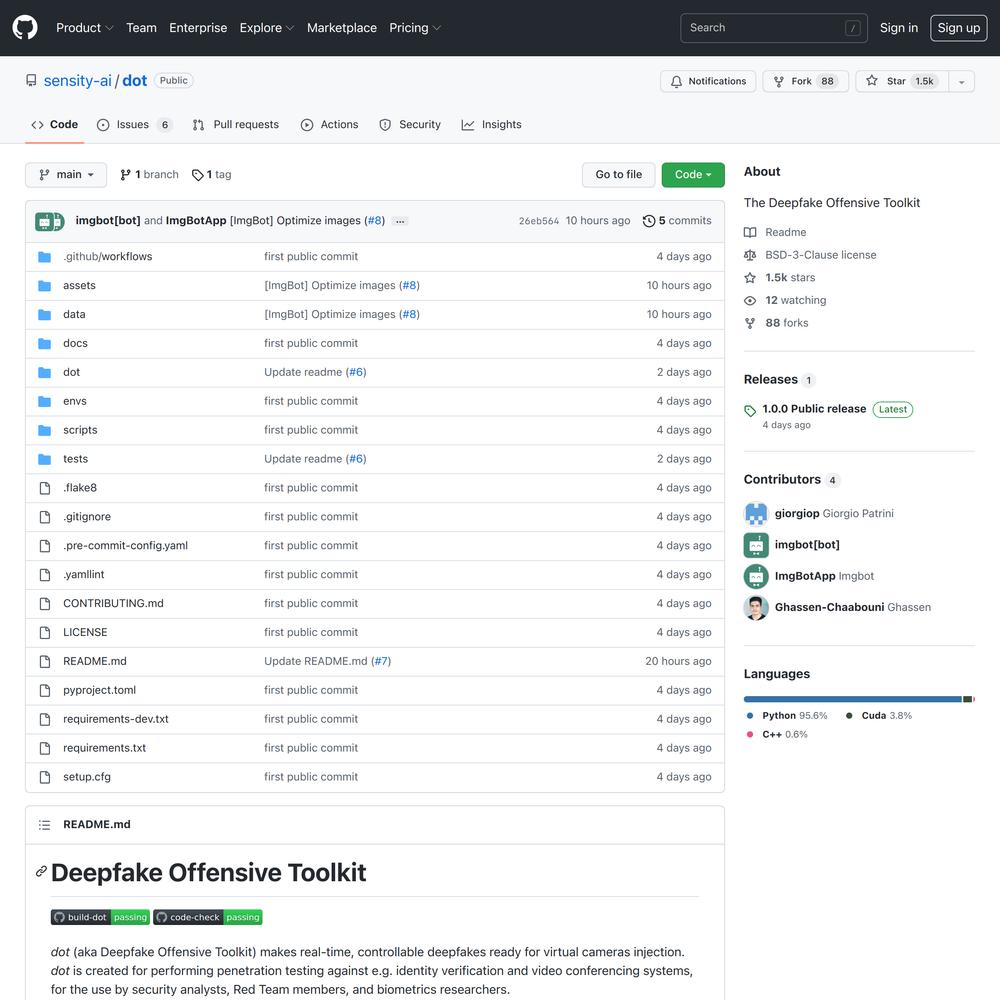Click the imgbot[bot] contributor avatar

756,545
